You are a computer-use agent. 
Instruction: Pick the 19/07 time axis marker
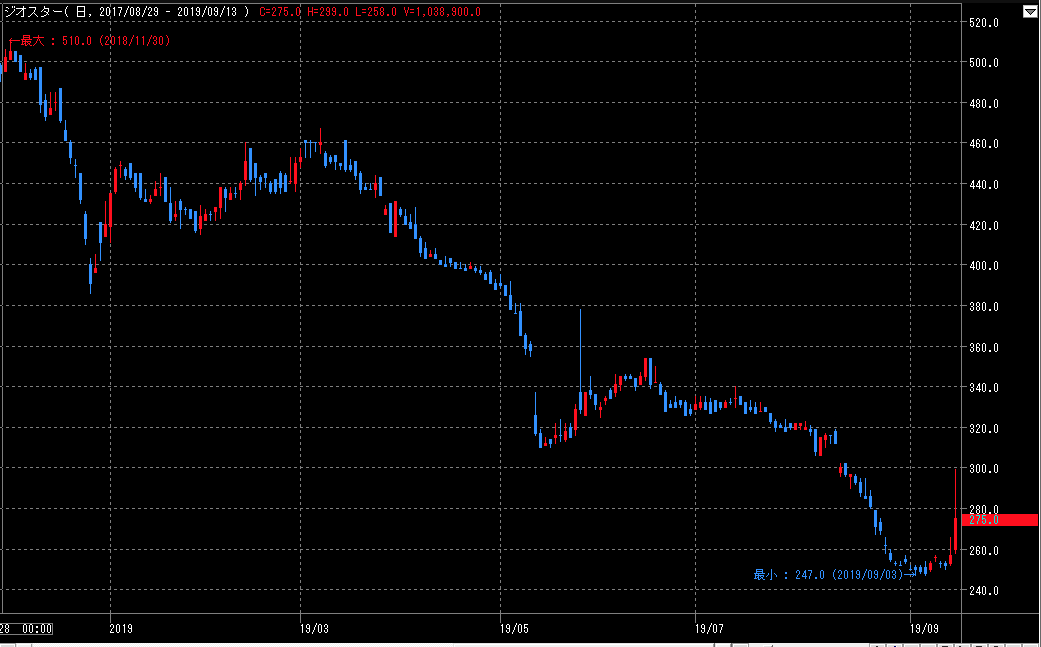[708, 629]
